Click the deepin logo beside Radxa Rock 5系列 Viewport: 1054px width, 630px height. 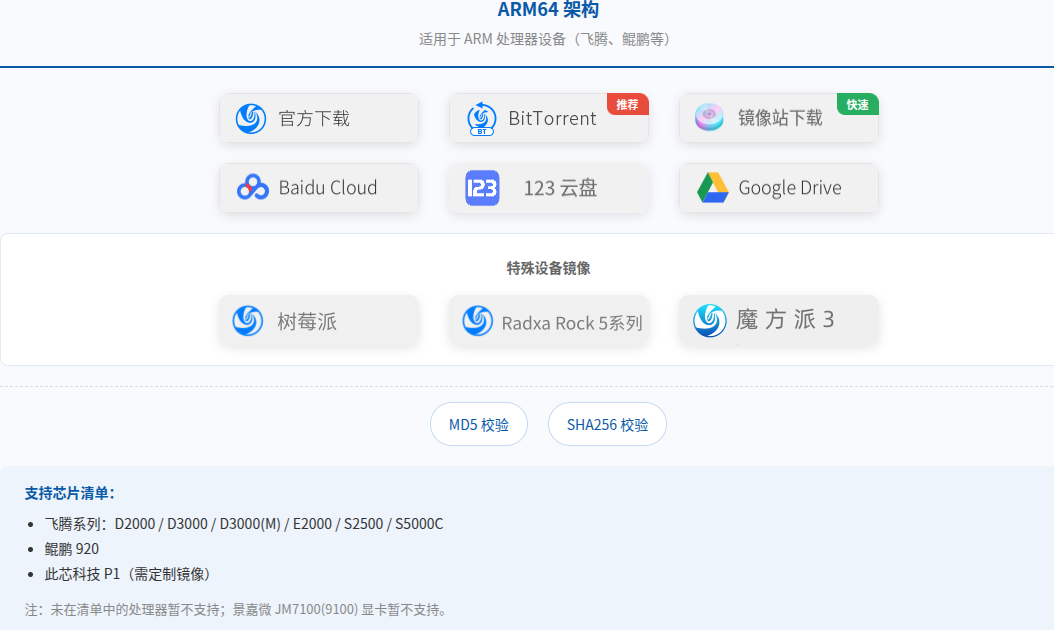(478, 321)
